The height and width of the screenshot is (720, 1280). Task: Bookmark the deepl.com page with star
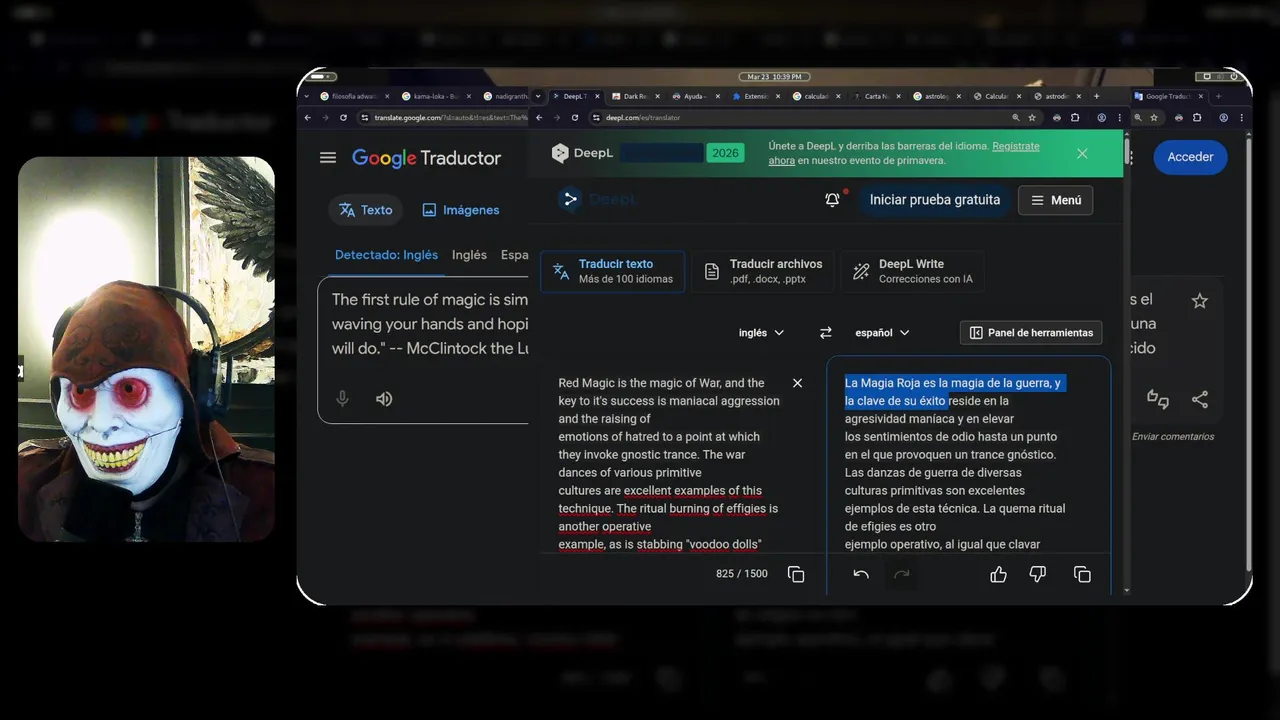click(1034, 117)
